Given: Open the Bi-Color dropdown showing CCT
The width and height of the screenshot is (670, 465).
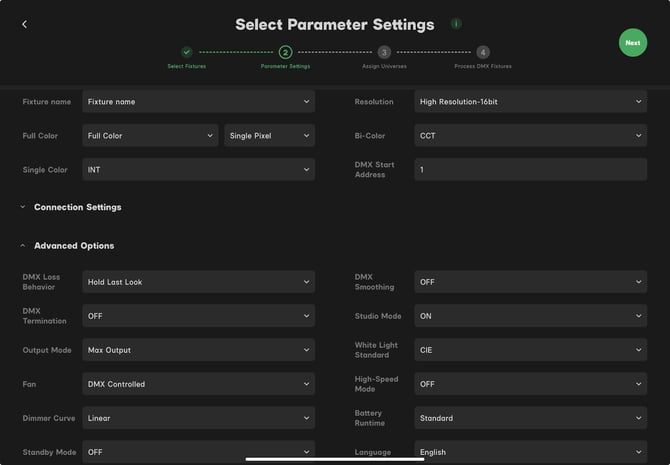Looking at the screenshot, I should tap(530, 135).
